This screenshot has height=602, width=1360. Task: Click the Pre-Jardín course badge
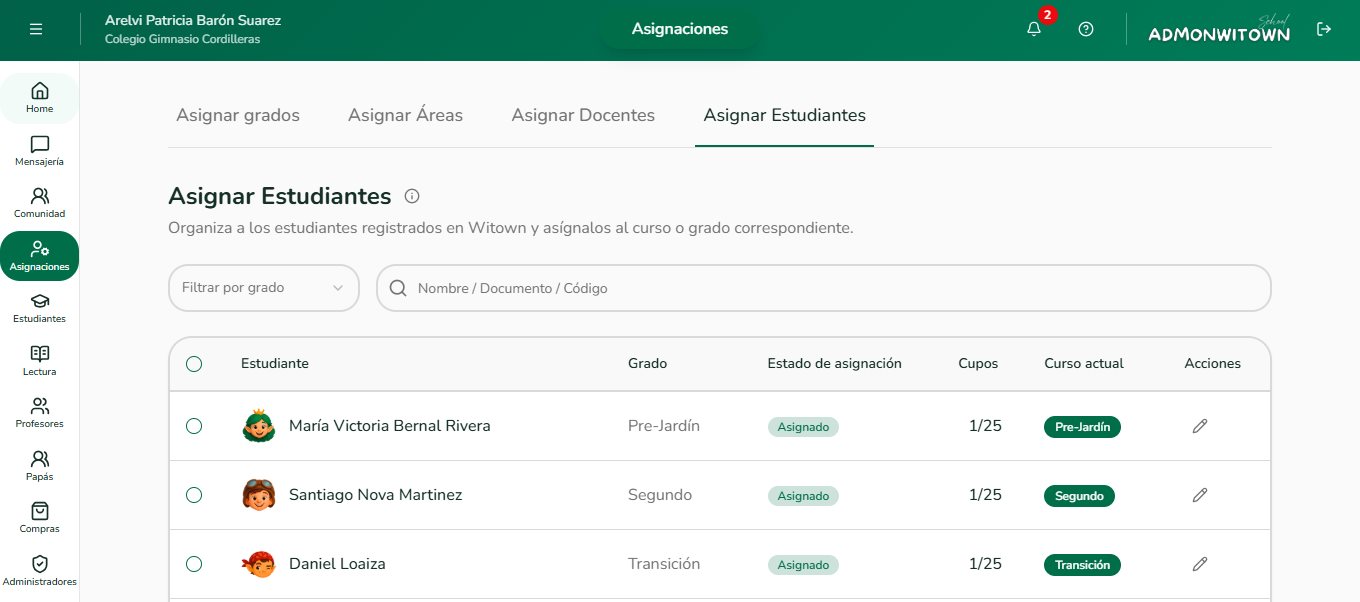tap(1082, 427)
